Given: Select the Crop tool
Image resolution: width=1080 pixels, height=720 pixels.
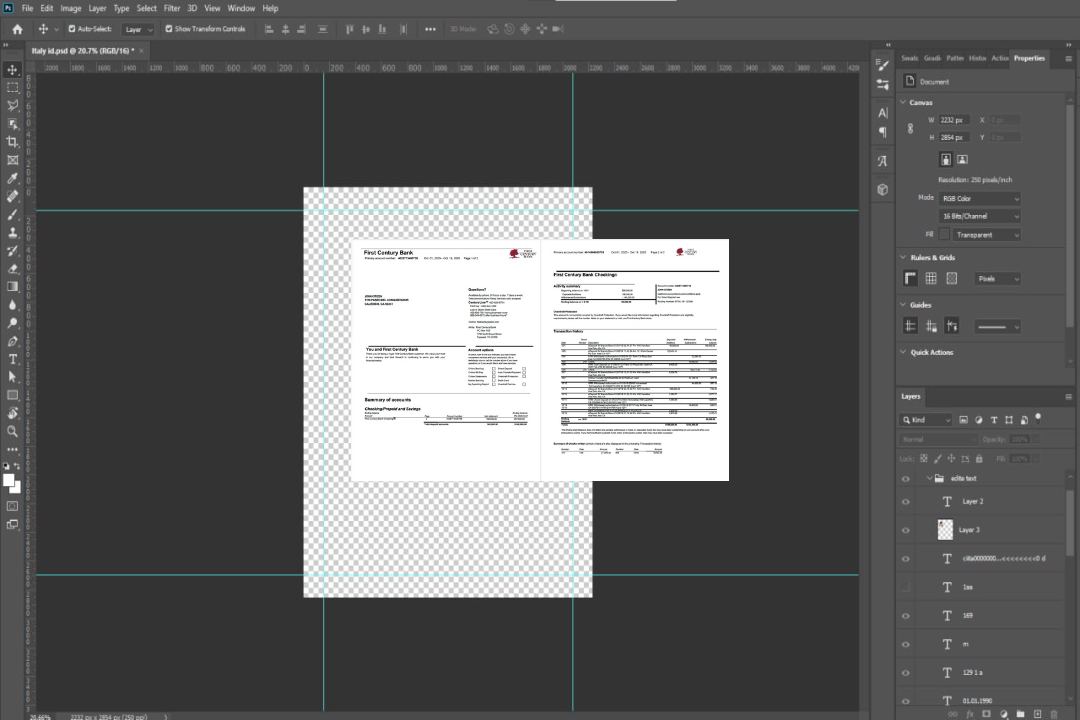Looking at the screenshot, I should 13,142.
